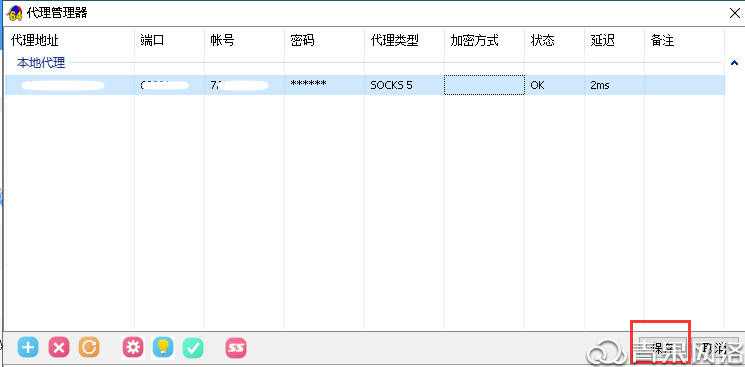Select the 本地代理 group header
745x367 pixels.
click(x=41, y=63)
